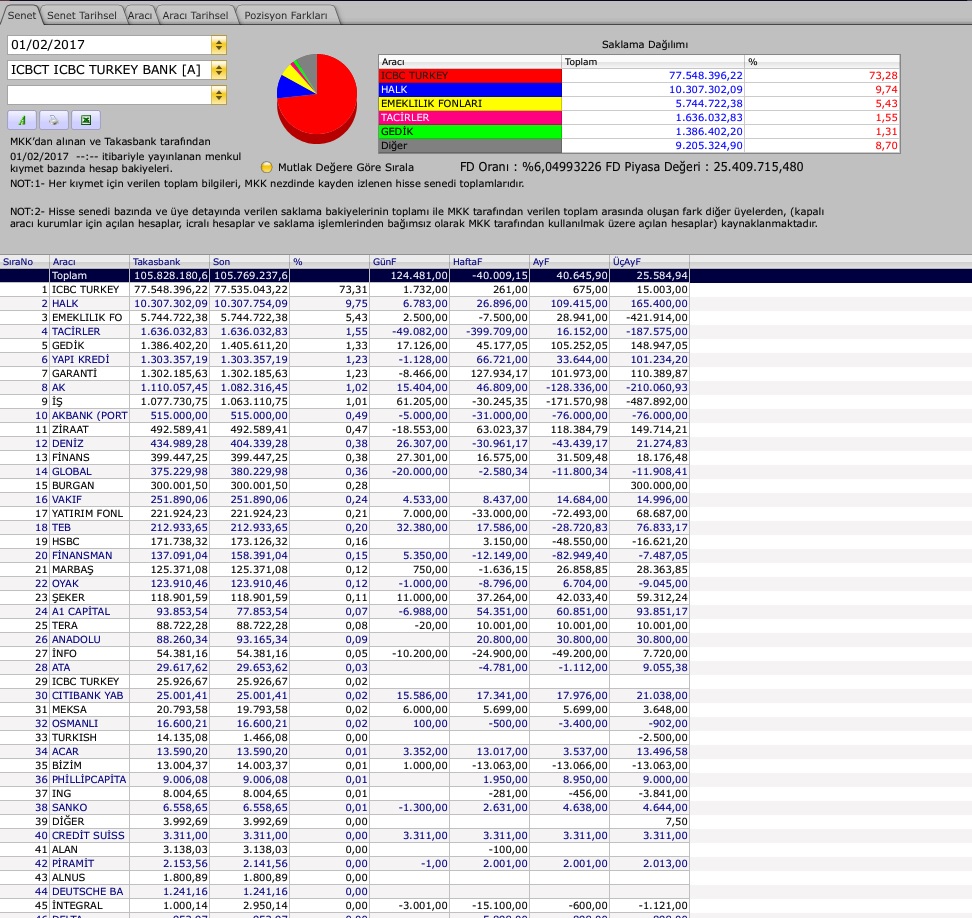Viewport: 972px width, 918px height.
Task: Sort by the Son column header
Action: (x=249, y=262)
